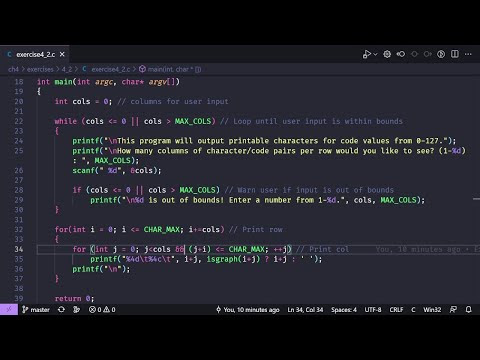Toggle file blame circular icon in toolbar

(441, 54)
